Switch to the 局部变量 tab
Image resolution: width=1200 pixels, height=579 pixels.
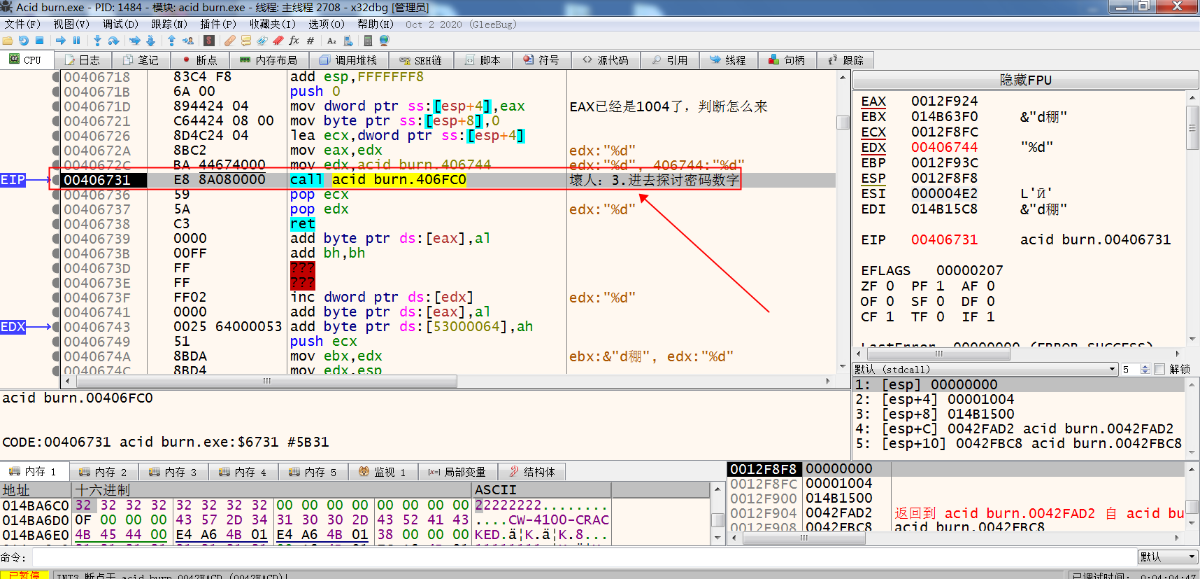tap(457, 472)
